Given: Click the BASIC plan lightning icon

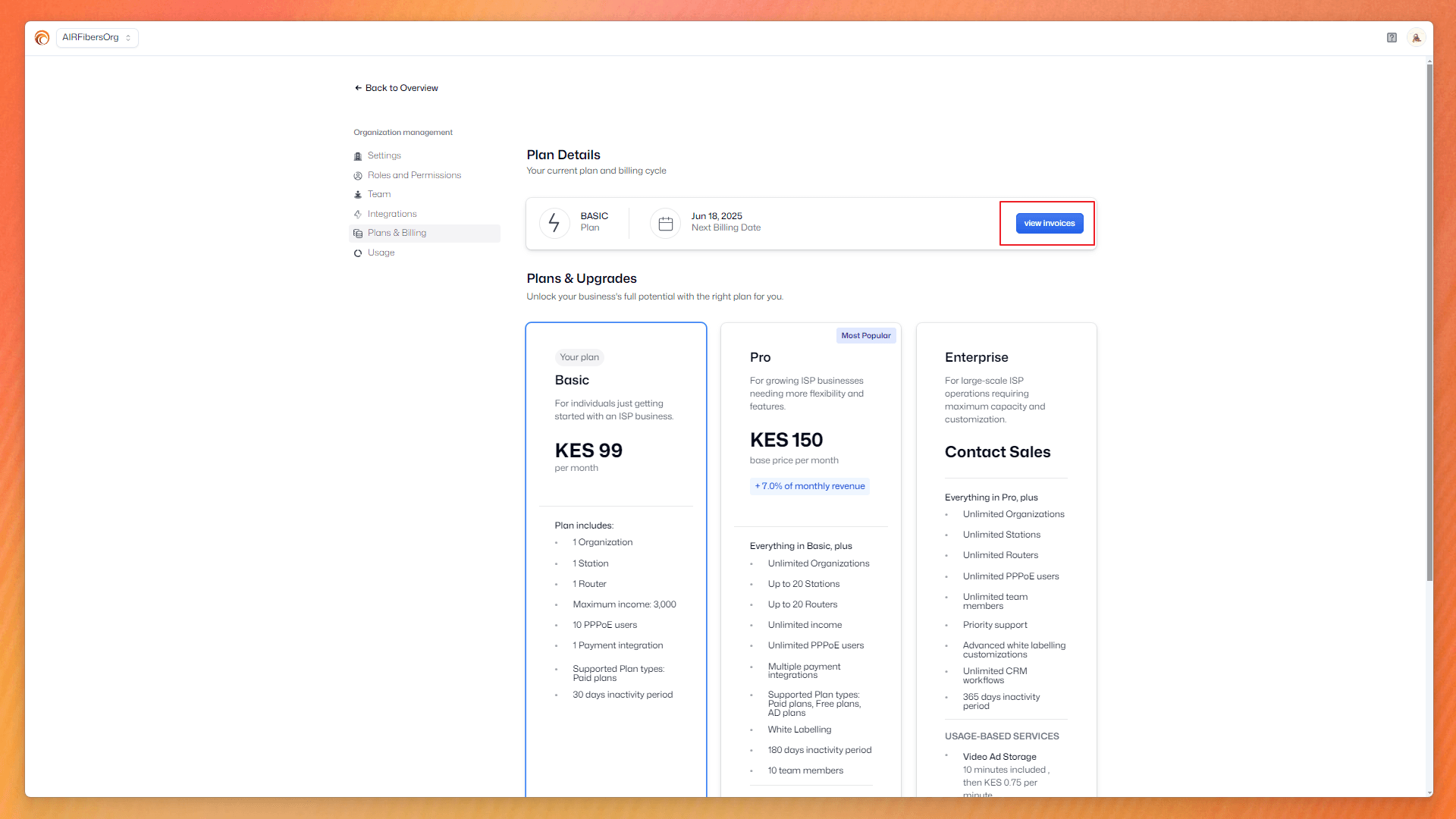Looking at the screenshot, I should [x=554, y=223].
